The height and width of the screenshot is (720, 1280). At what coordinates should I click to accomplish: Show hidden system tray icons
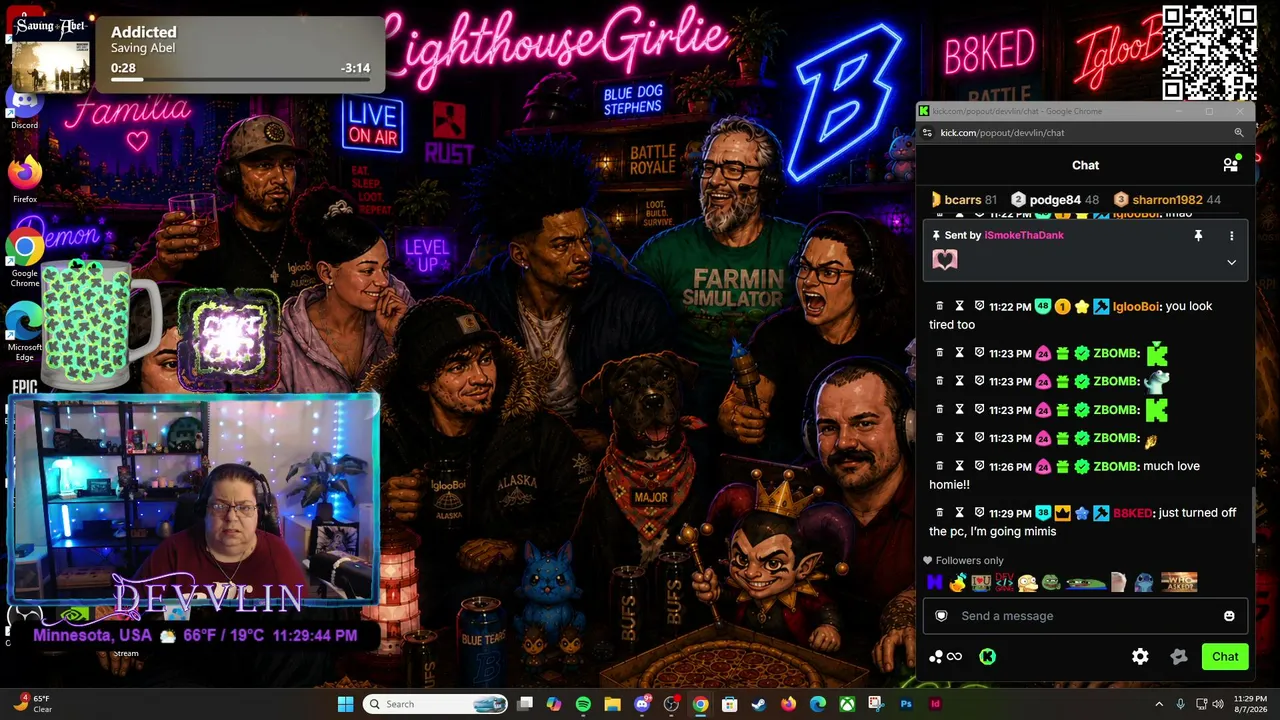tap(1159, 704)
